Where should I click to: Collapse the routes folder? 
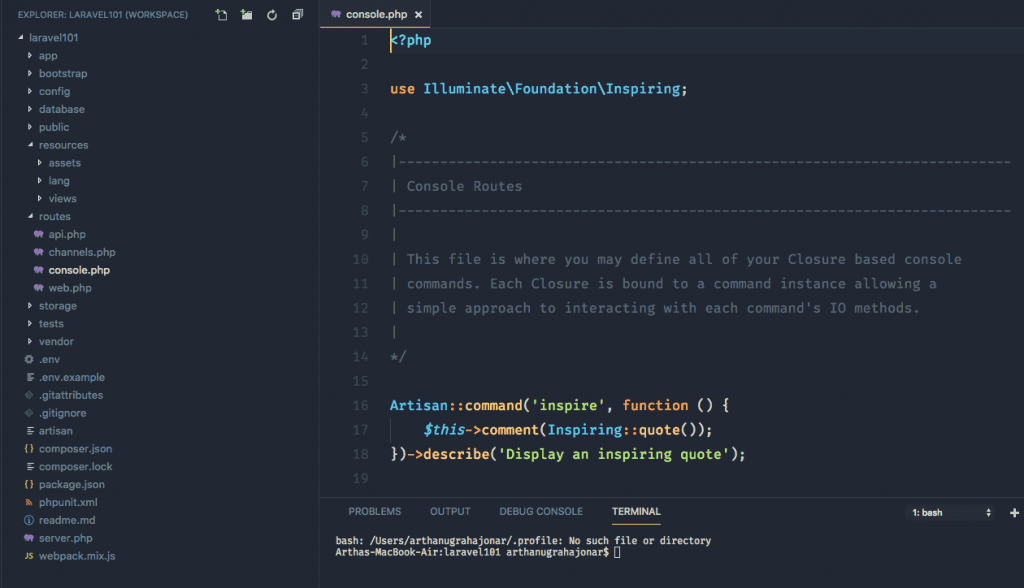[x=54, y=216]
